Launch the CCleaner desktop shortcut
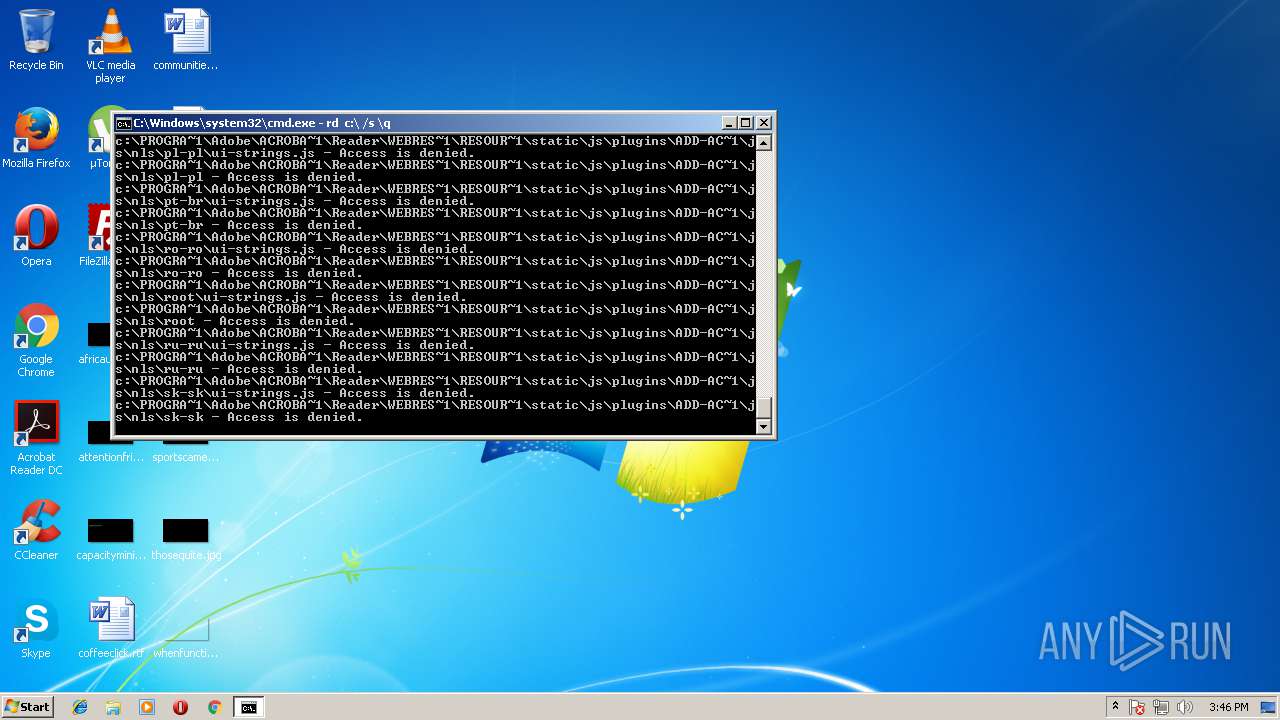1280x720 pixels. tap(36, 530)
